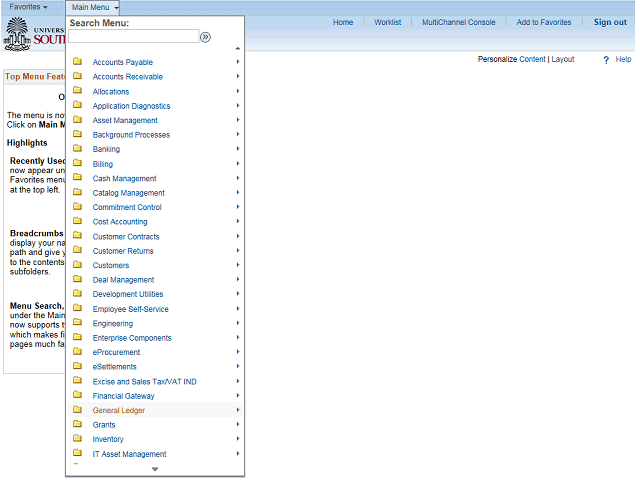The width and height of the screenshot is (640, 480).
Task: Go to the Home link
Action: [x=343, y=22]
